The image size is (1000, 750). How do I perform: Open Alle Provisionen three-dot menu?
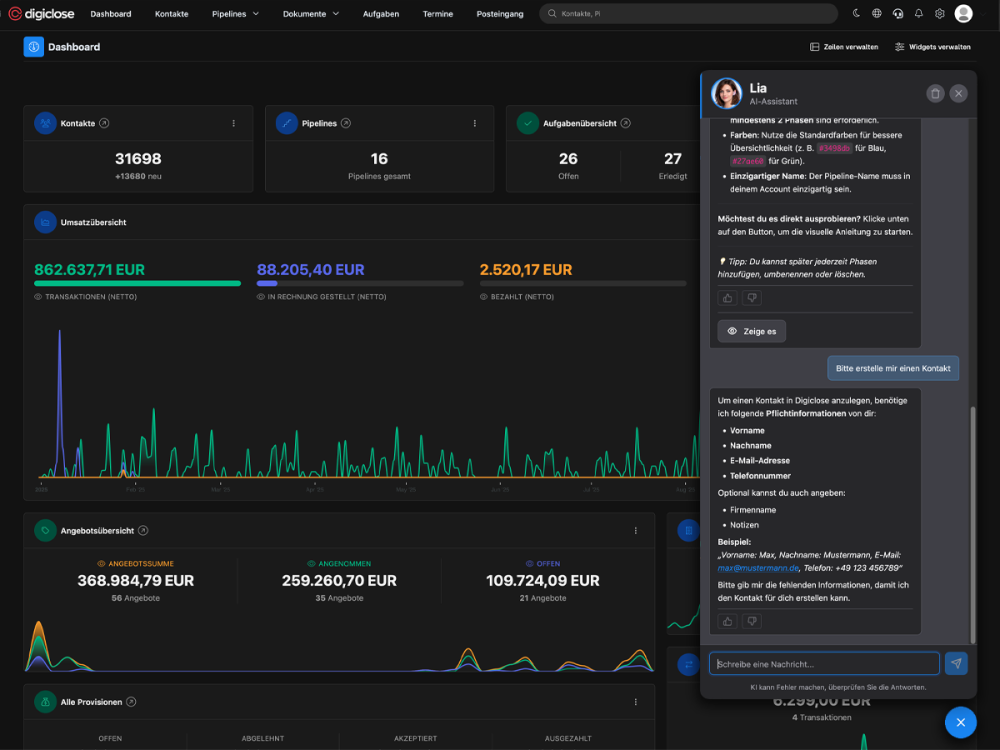[x=635, y=702]
